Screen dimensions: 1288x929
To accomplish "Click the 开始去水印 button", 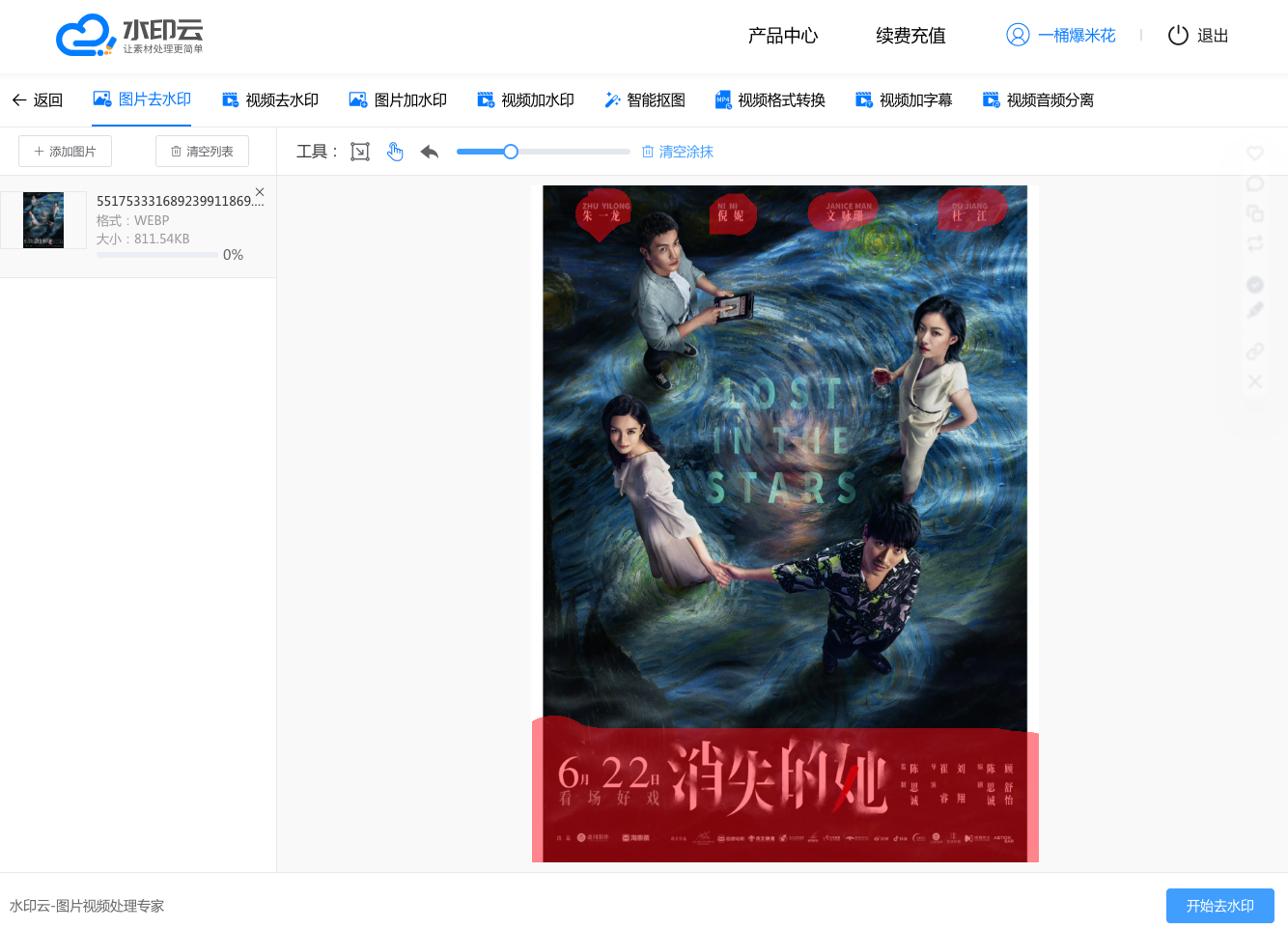I will pyautogui.click(x=1220, y=906).
